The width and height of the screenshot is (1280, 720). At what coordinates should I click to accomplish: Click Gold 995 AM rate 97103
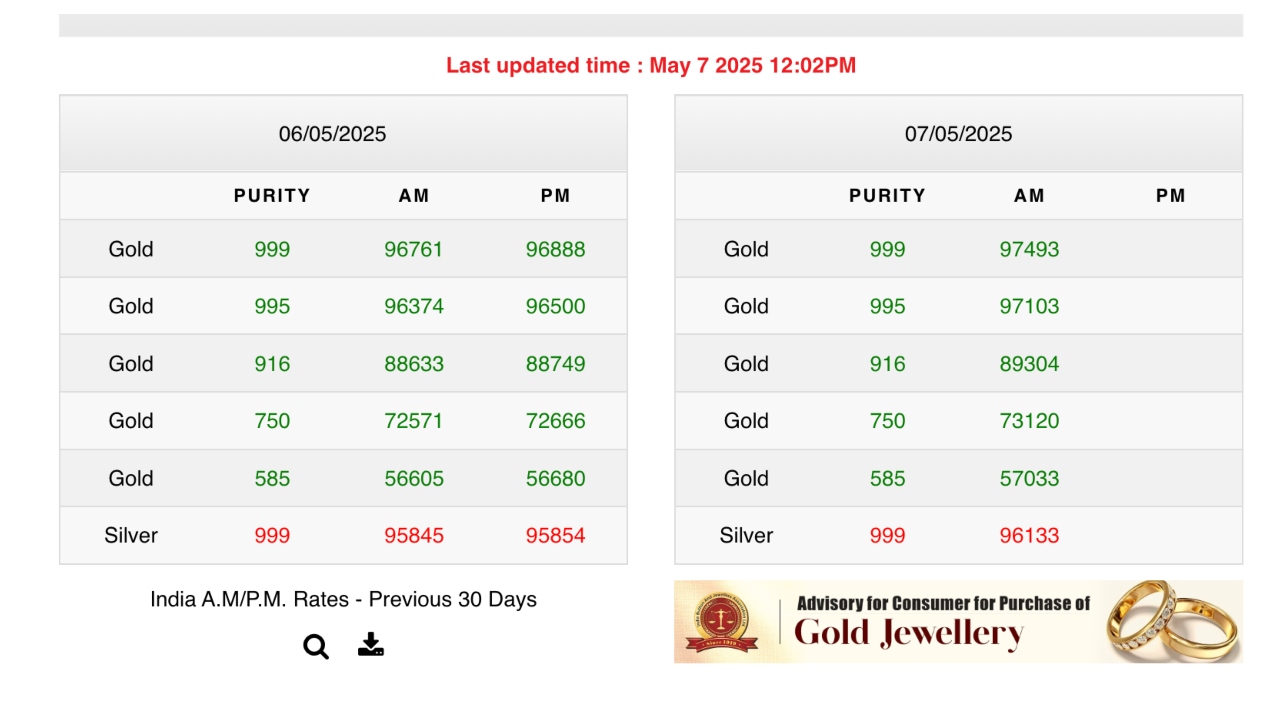[x=1029, y=306]
